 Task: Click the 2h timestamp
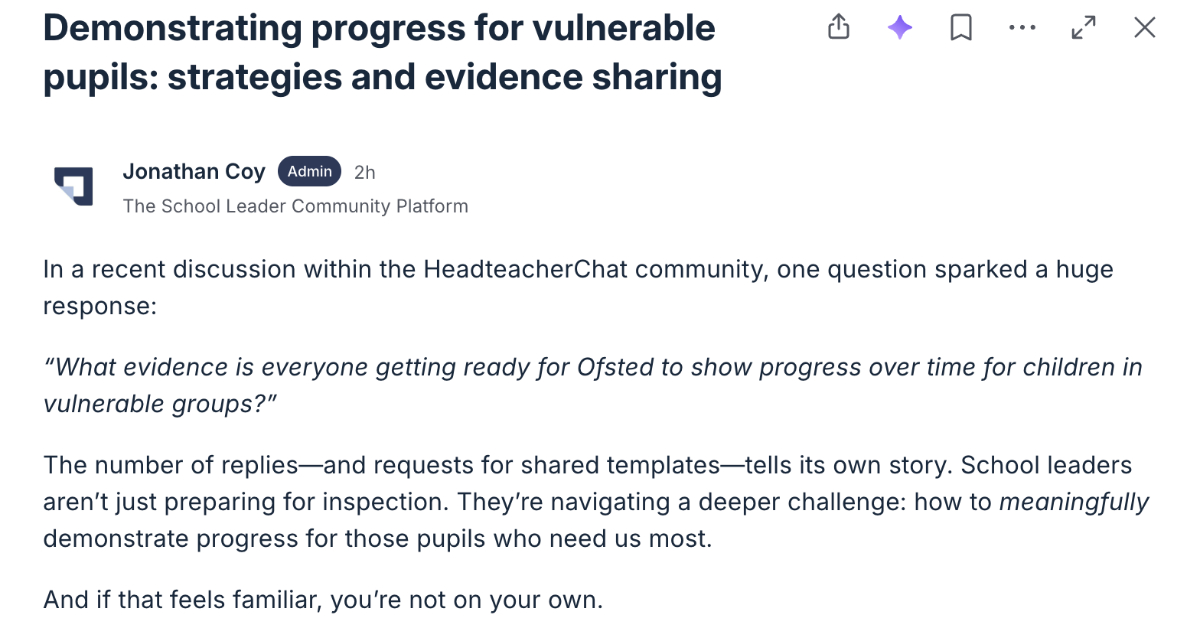coord(365,173)
